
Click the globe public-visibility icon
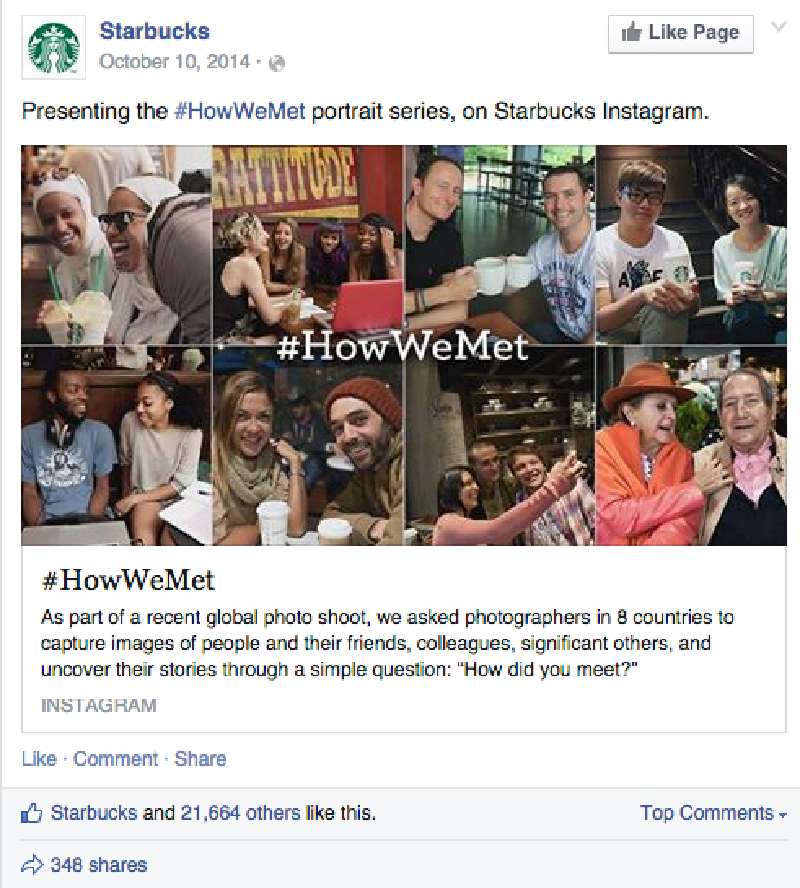(277, 63)
